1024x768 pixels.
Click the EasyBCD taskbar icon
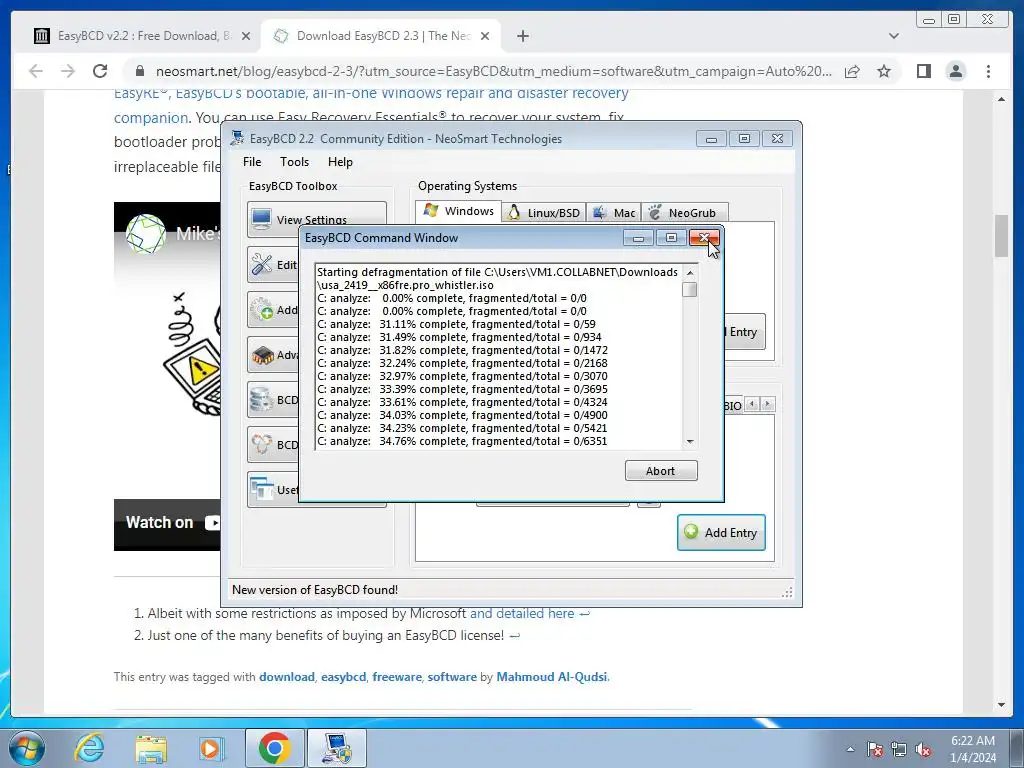click(337, 748)
